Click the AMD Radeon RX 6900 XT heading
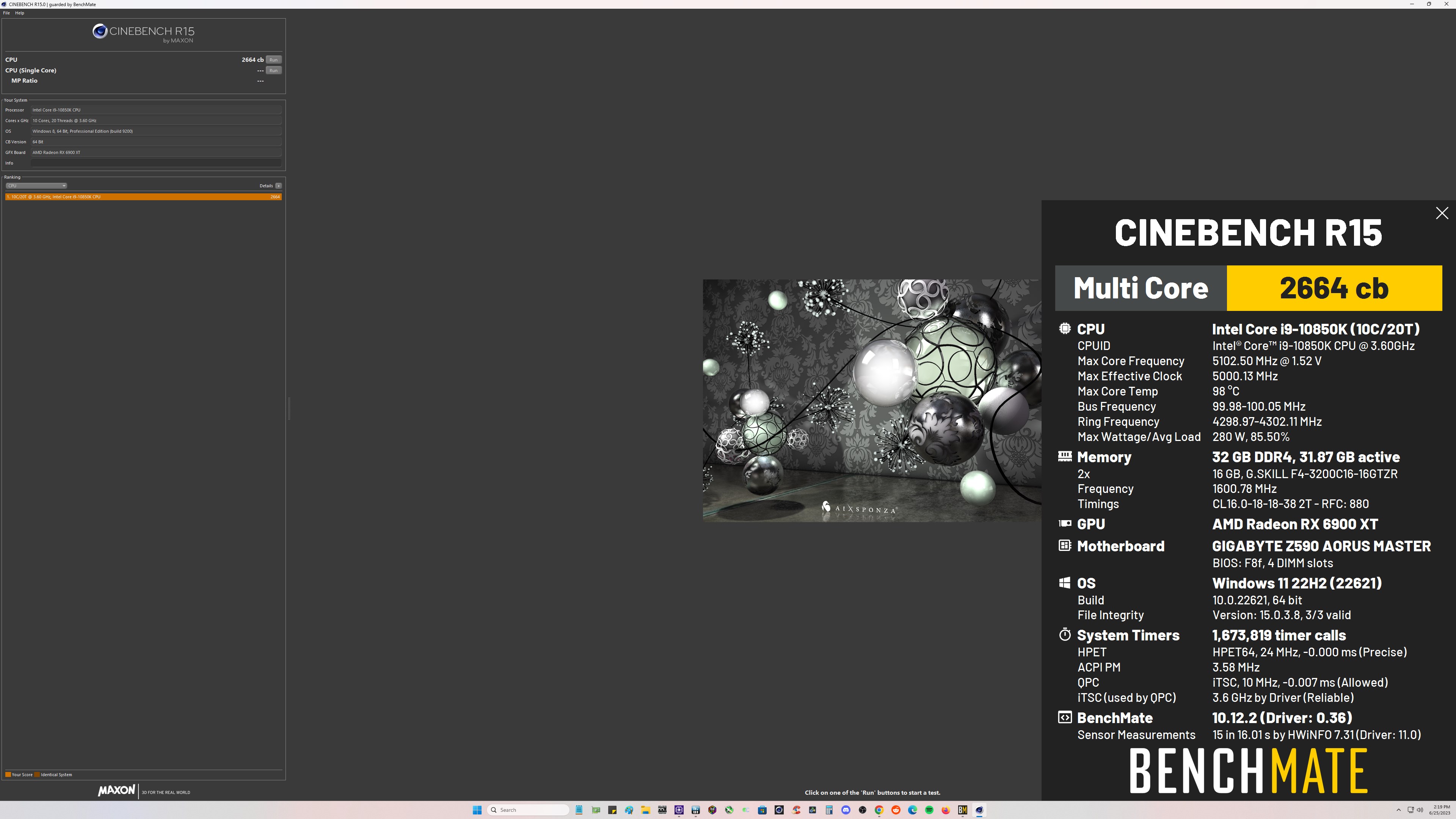Screen dimensions: 1456x819 click(x=1295, y=524)
